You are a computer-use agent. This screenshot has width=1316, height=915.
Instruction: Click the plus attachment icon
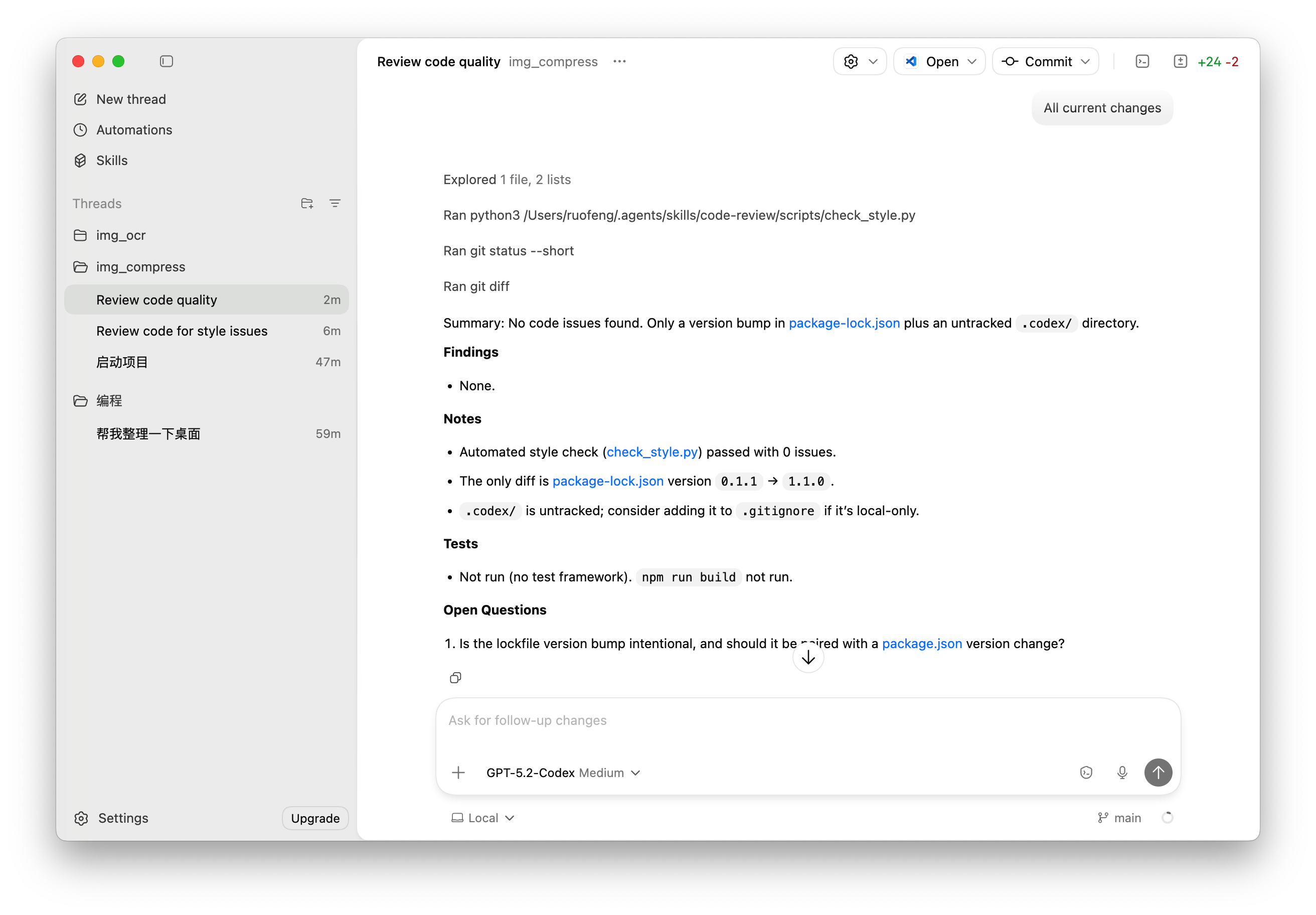pos(458,773)
